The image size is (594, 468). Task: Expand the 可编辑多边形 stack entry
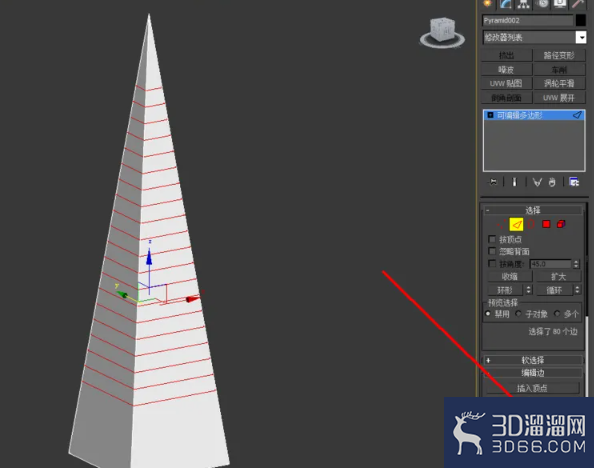[x=490, y=115]
